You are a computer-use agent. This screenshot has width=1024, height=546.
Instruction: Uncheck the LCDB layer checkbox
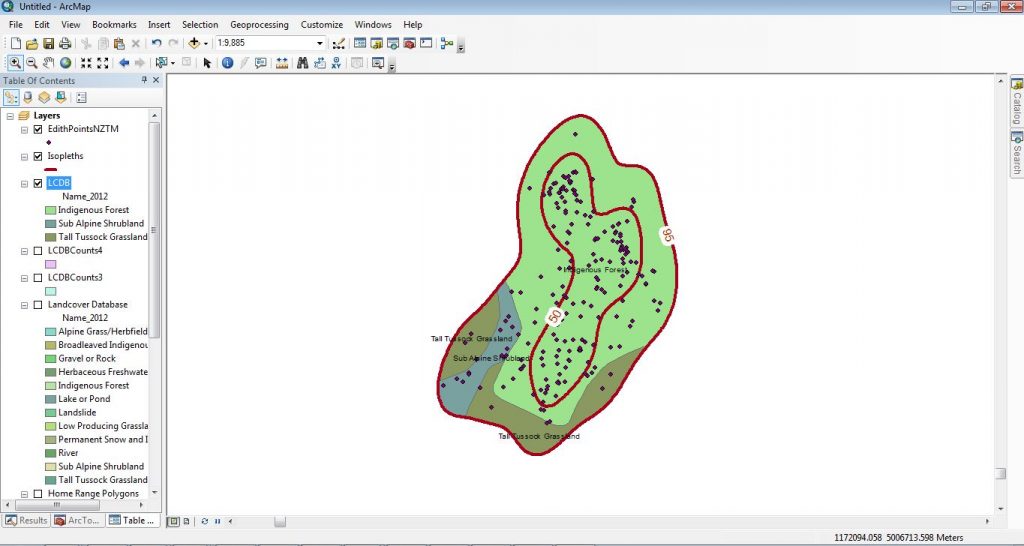(x=38, y=184)
